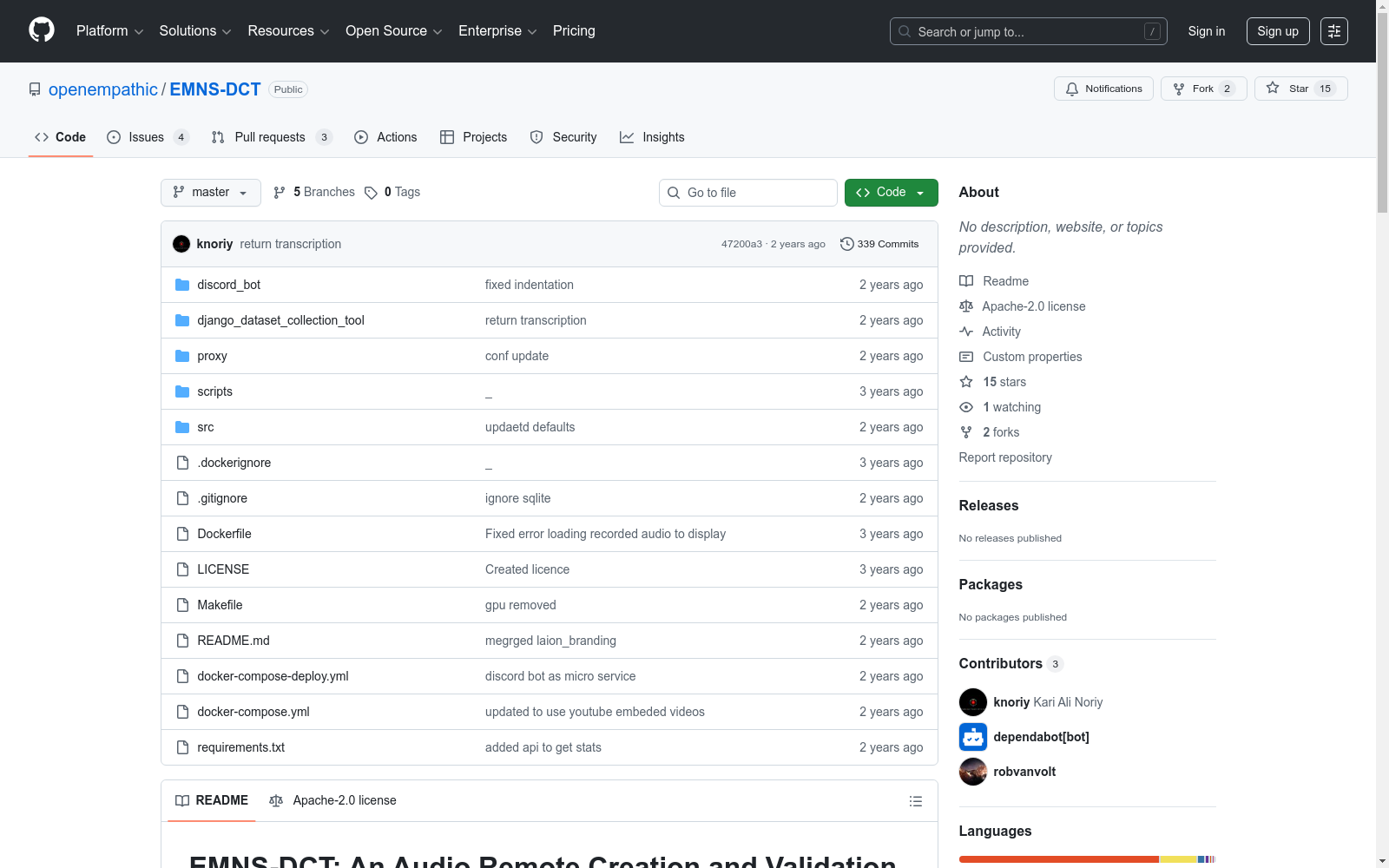Open the 47200a3 commit hash
This screenshot has width=1389, height=868.
point(741,244)
